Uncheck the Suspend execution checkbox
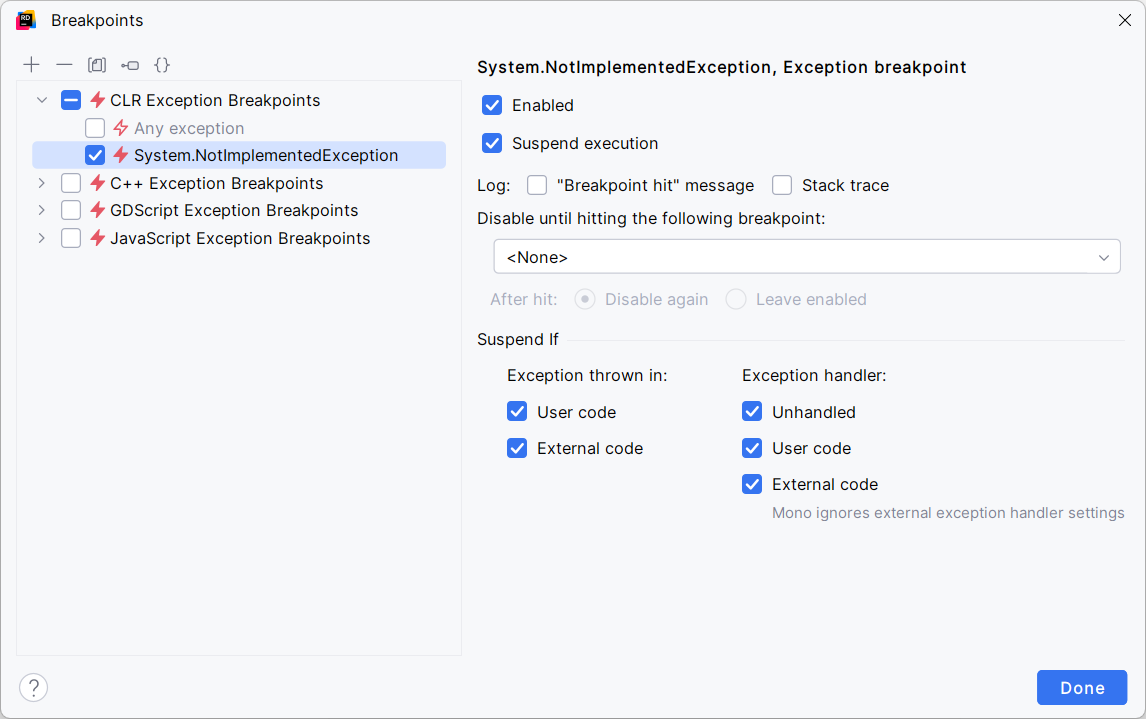 pos(492,143)
